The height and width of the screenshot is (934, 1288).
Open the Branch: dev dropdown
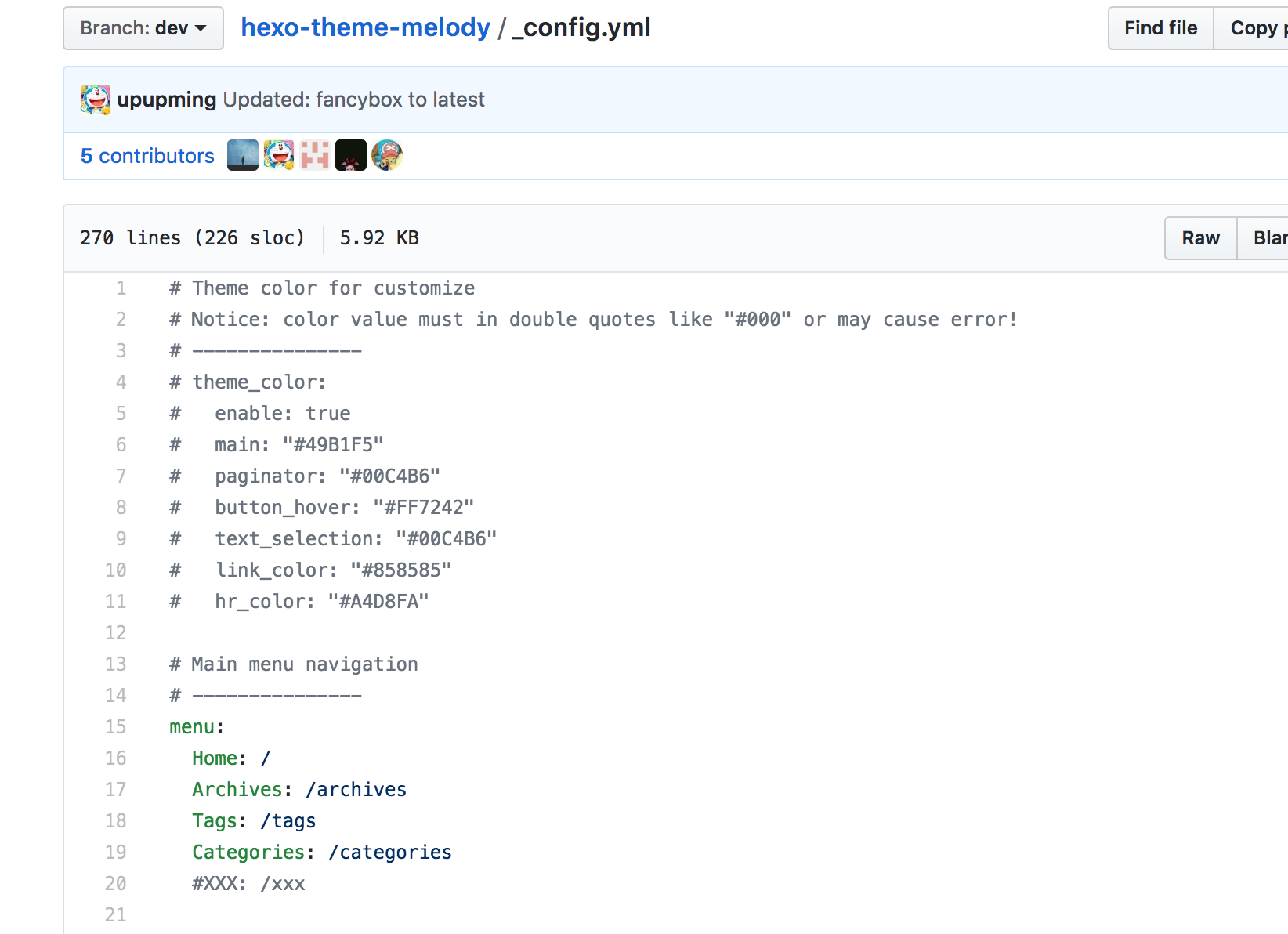143,28
